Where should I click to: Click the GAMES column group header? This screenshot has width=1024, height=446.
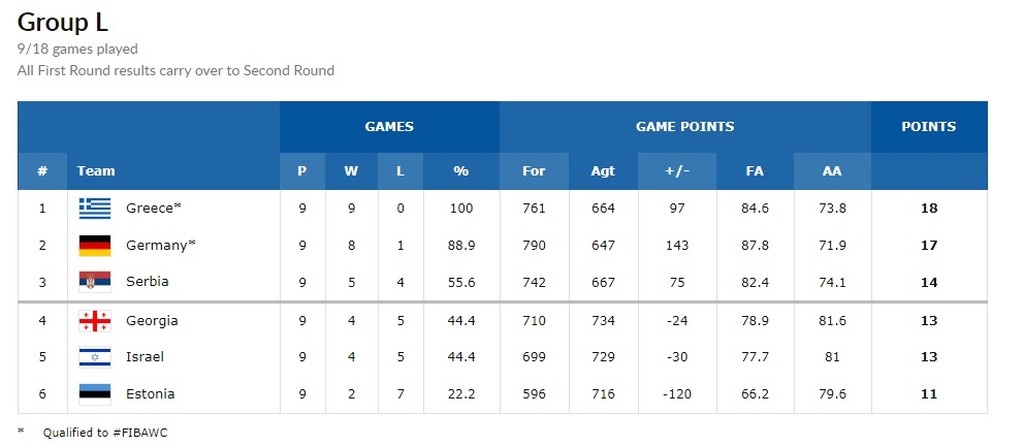tap(389, 127)
